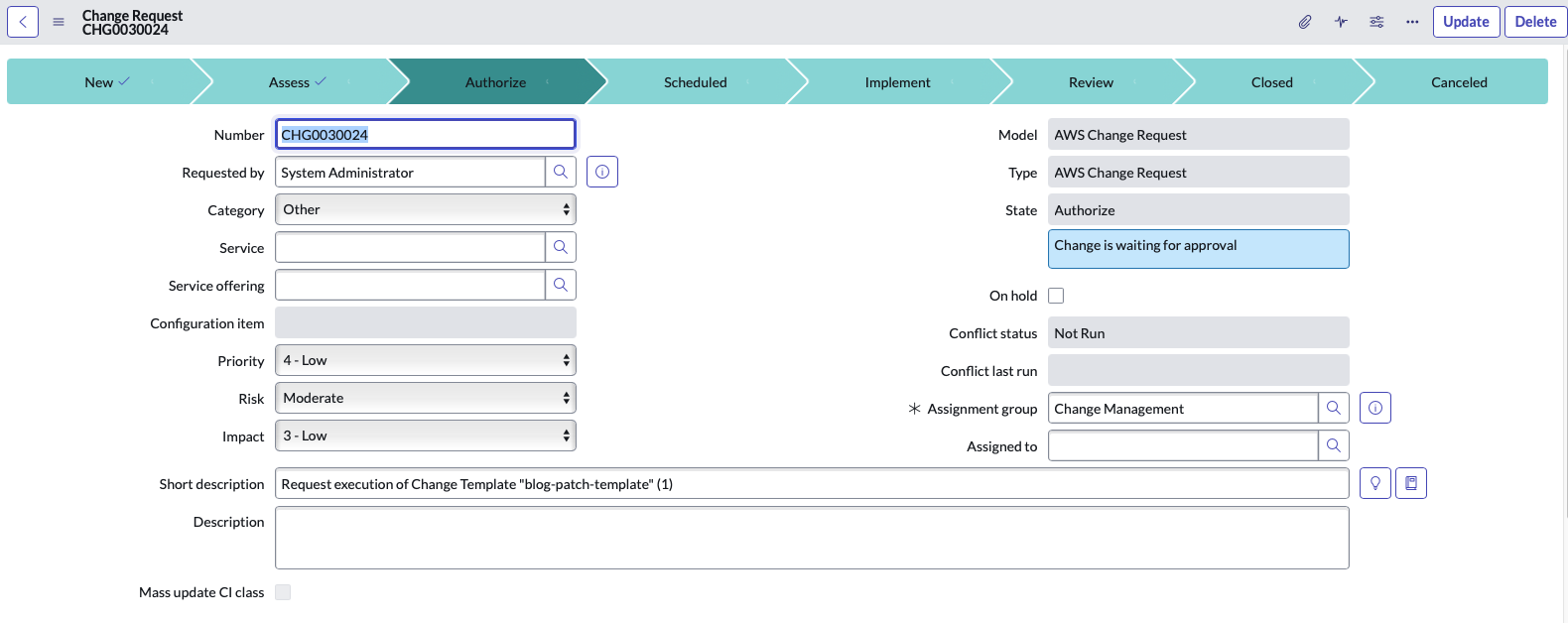The height and width of the screenshot is (623, 1568).
Task: Select the Closed stage in process flow
Action: (1272, 82)
